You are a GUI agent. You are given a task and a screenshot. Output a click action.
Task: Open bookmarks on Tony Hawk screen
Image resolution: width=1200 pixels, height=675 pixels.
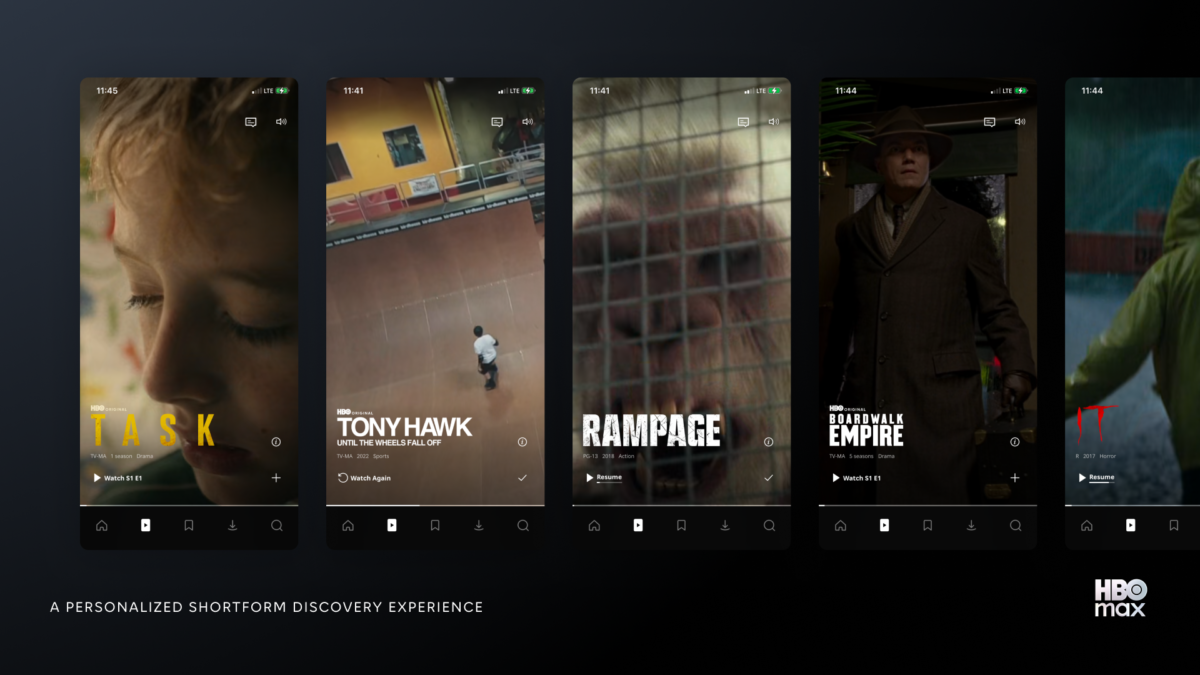click(x=435, y=526)
